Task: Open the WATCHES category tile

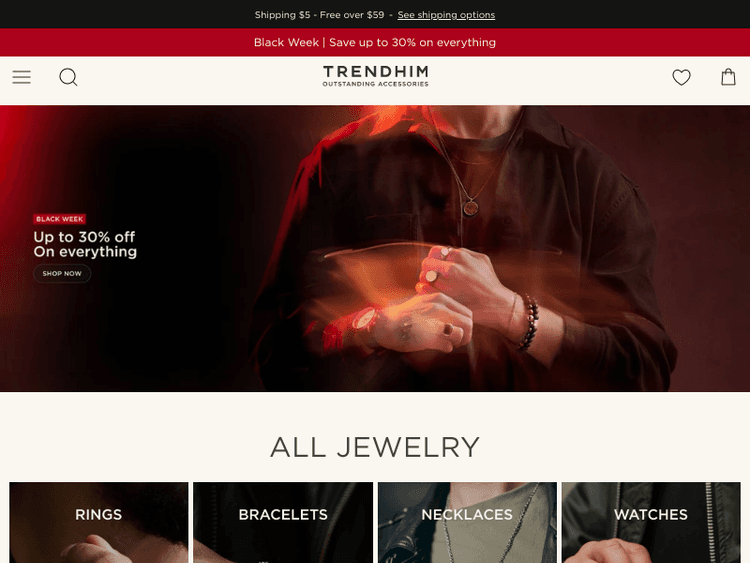Action: click(x=651, y=522)
